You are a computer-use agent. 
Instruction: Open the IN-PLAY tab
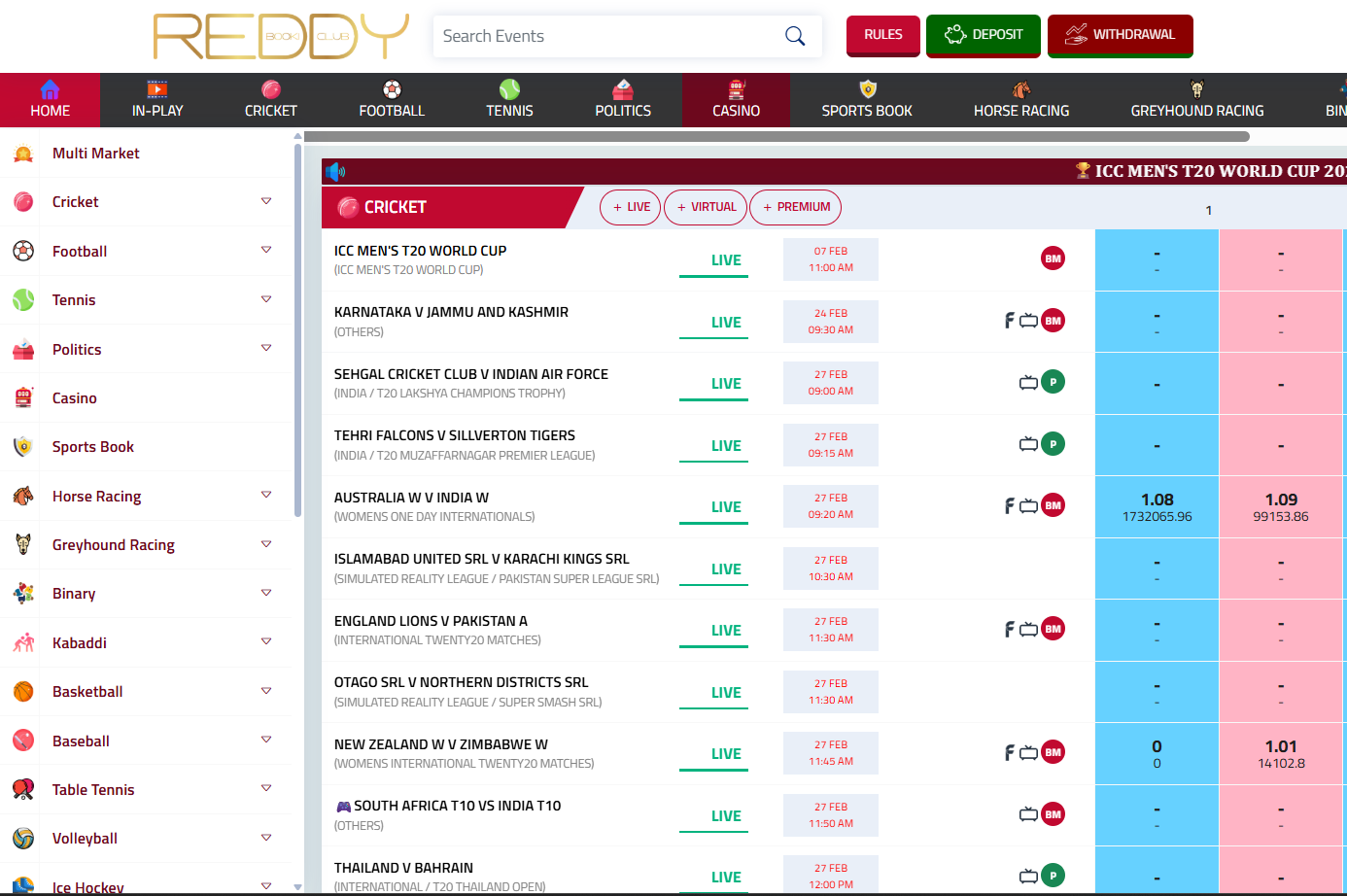click(157, 100)
